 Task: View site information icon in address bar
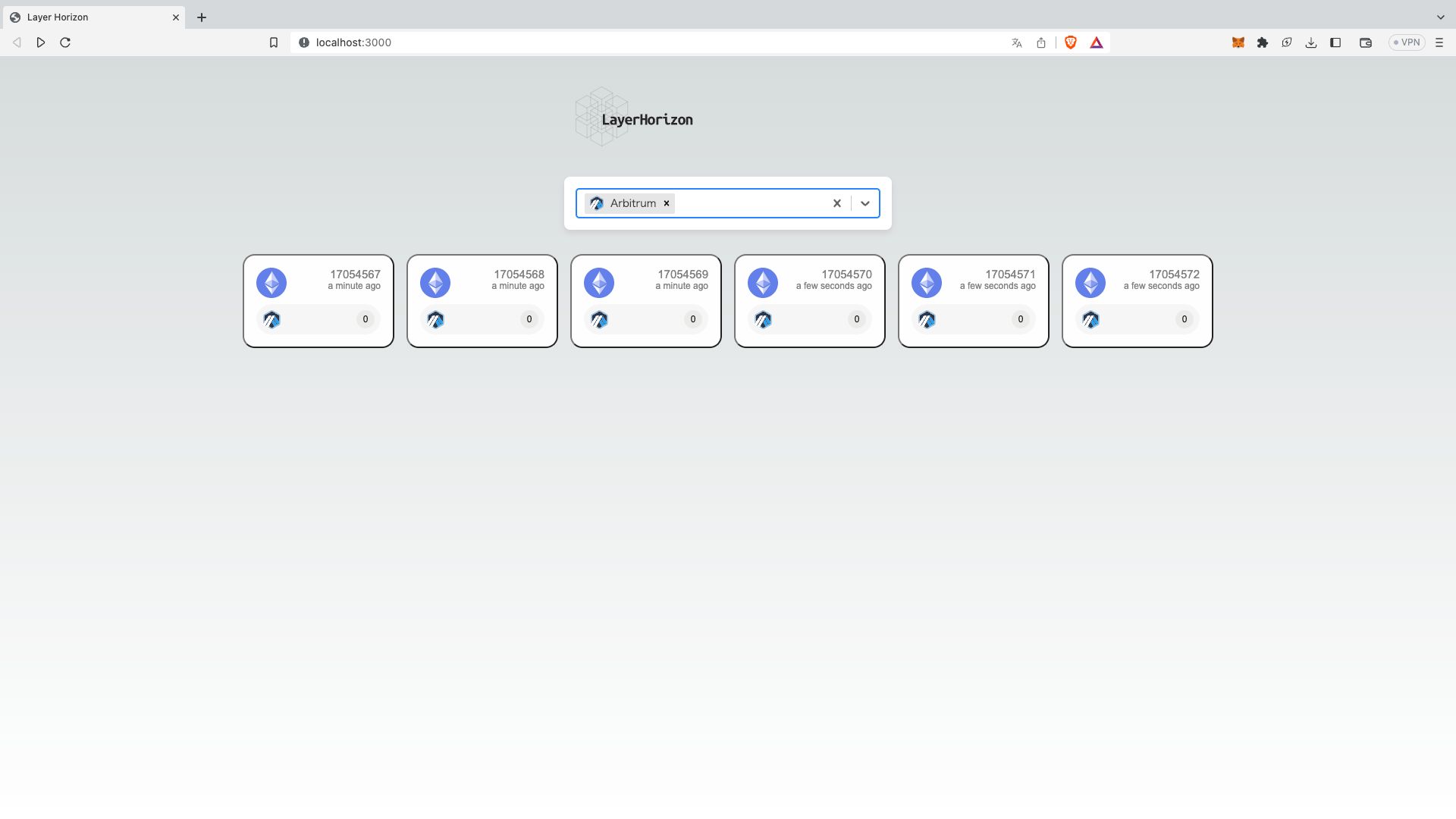tap(304, 42)
